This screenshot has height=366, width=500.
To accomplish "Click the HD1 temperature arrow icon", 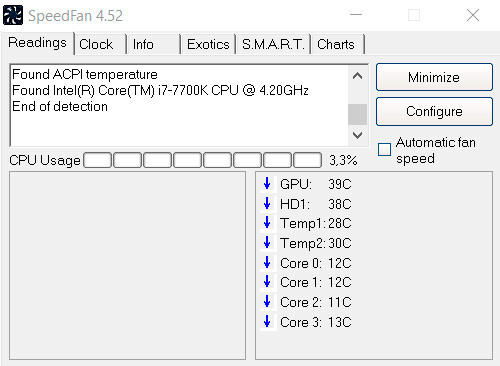I will point(267,203).
